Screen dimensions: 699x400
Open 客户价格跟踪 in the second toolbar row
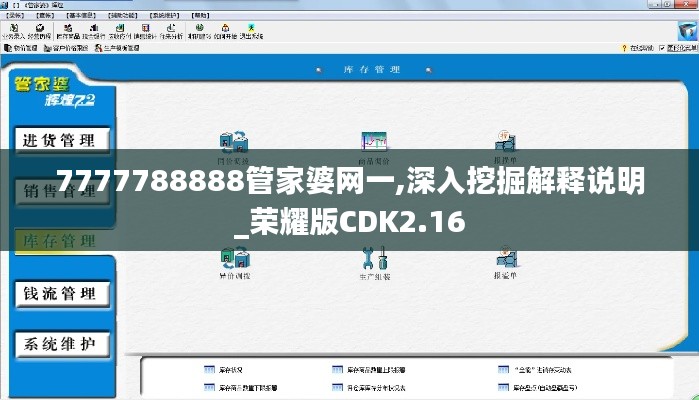[66, 48]
